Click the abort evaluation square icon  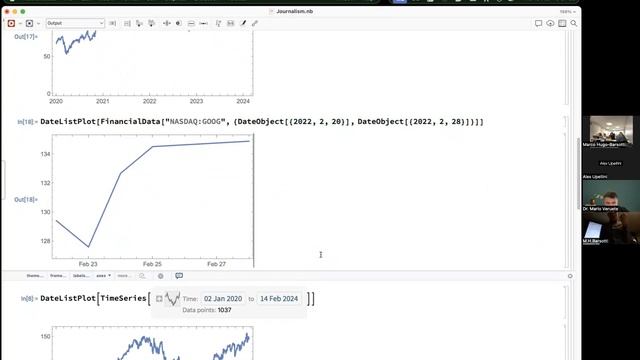pyautogui.click(x=29, y=23)
